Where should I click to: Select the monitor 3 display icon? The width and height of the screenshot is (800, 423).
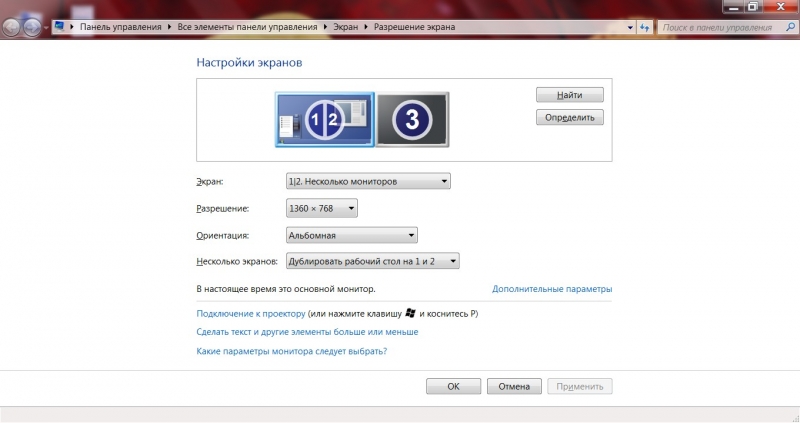[x=412, y=119]
